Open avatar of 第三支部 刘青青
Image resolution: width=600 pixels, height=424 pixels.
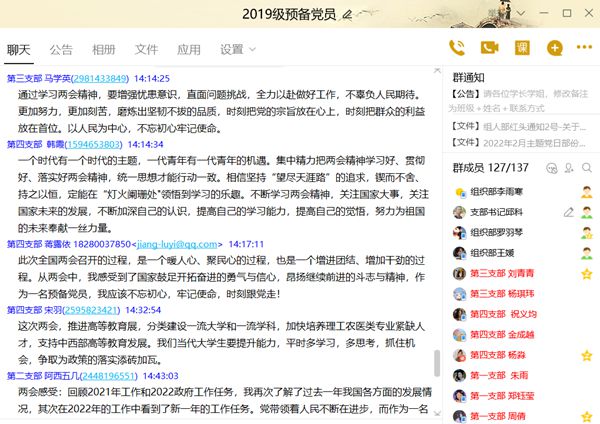click(x=460, y=274)
